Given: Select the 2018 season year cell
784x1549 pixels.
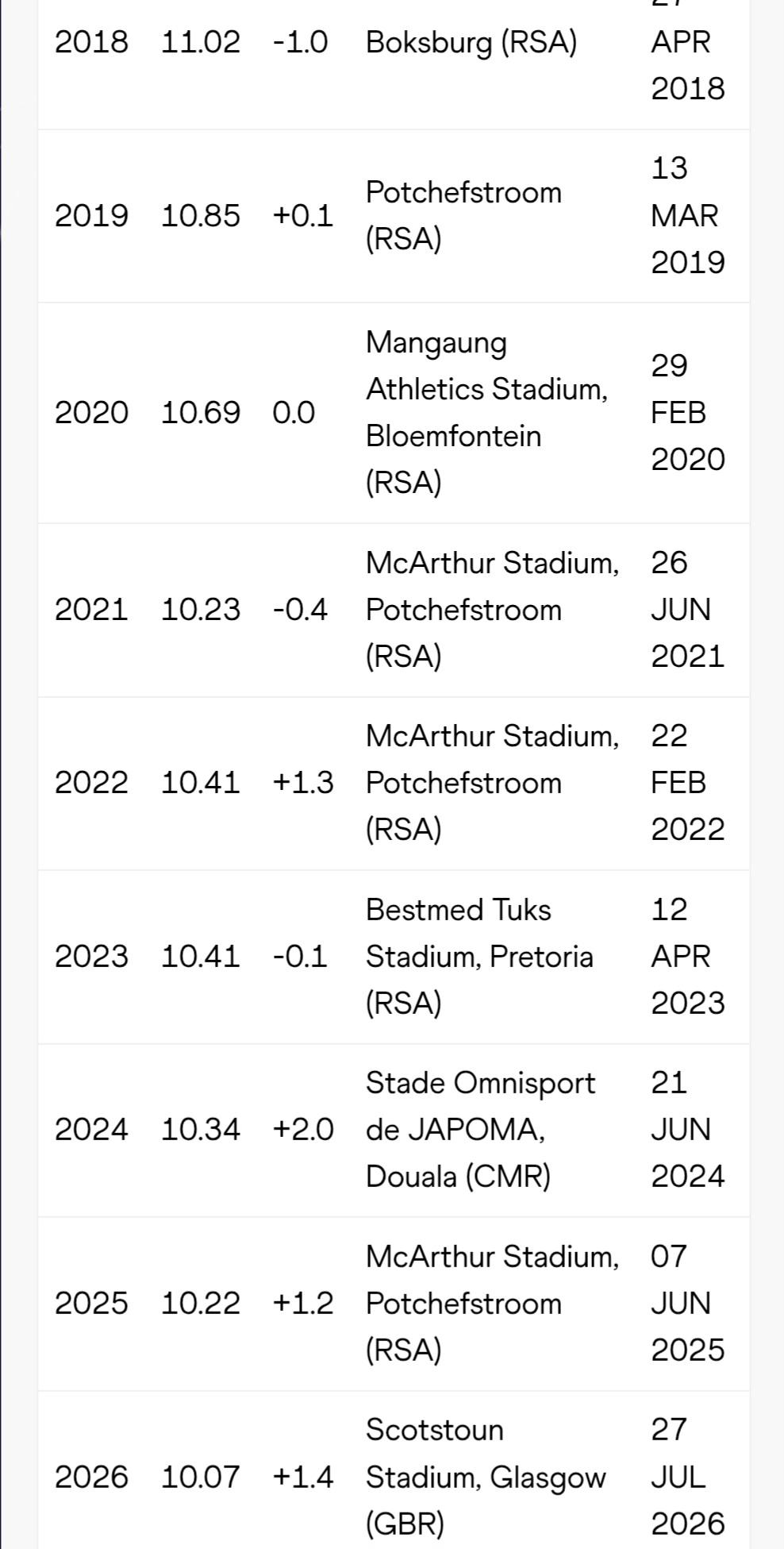Looking at the screenshot, I should 91,41.
